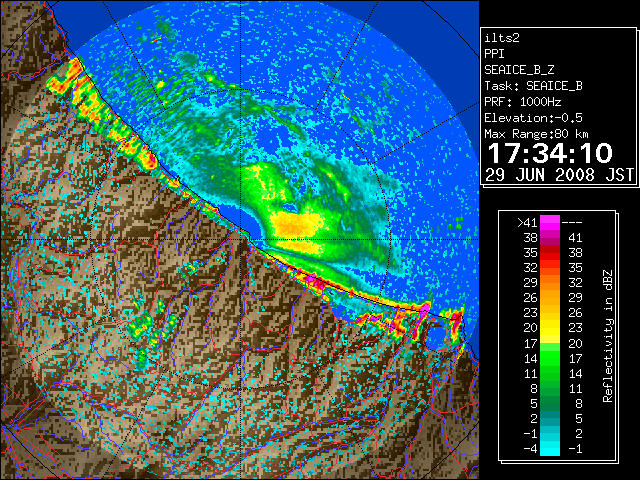Click the 'Elevation:-0.5' text
The image size is (640, 480).
[x=533, y=118]
